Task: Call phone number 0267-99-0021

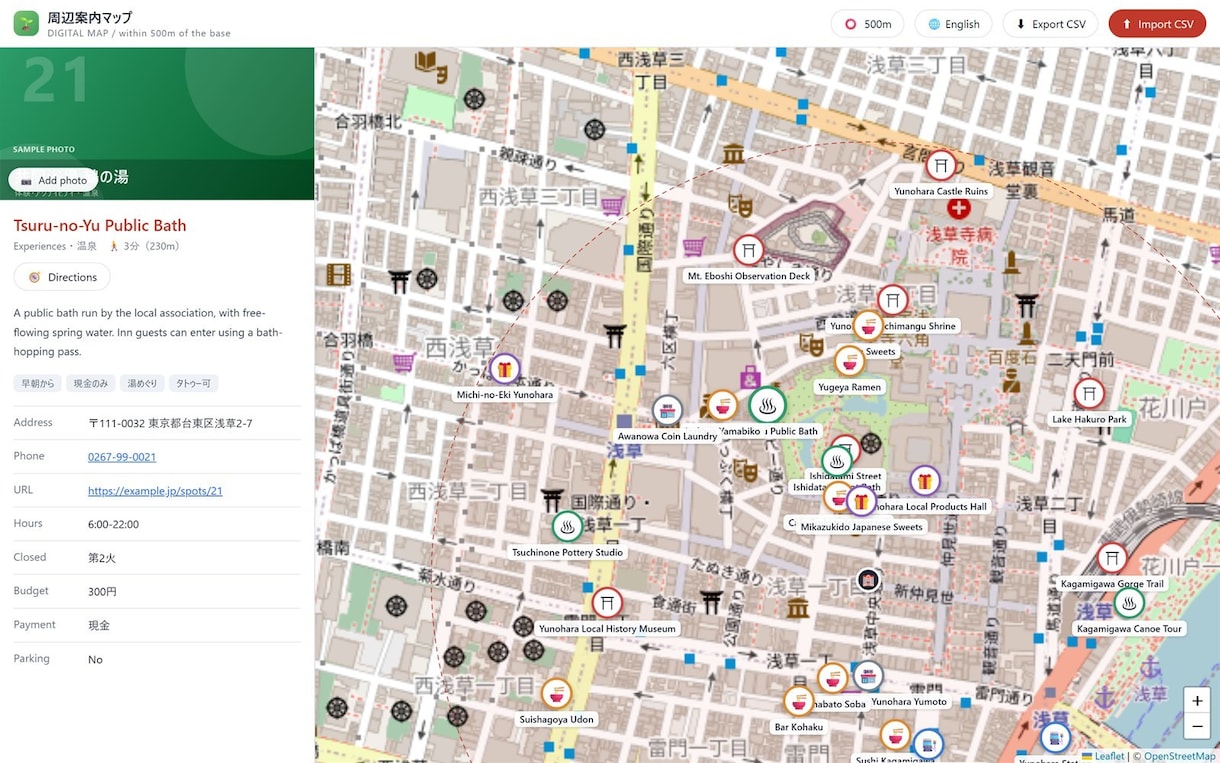Action: click(x=122, y=457)
